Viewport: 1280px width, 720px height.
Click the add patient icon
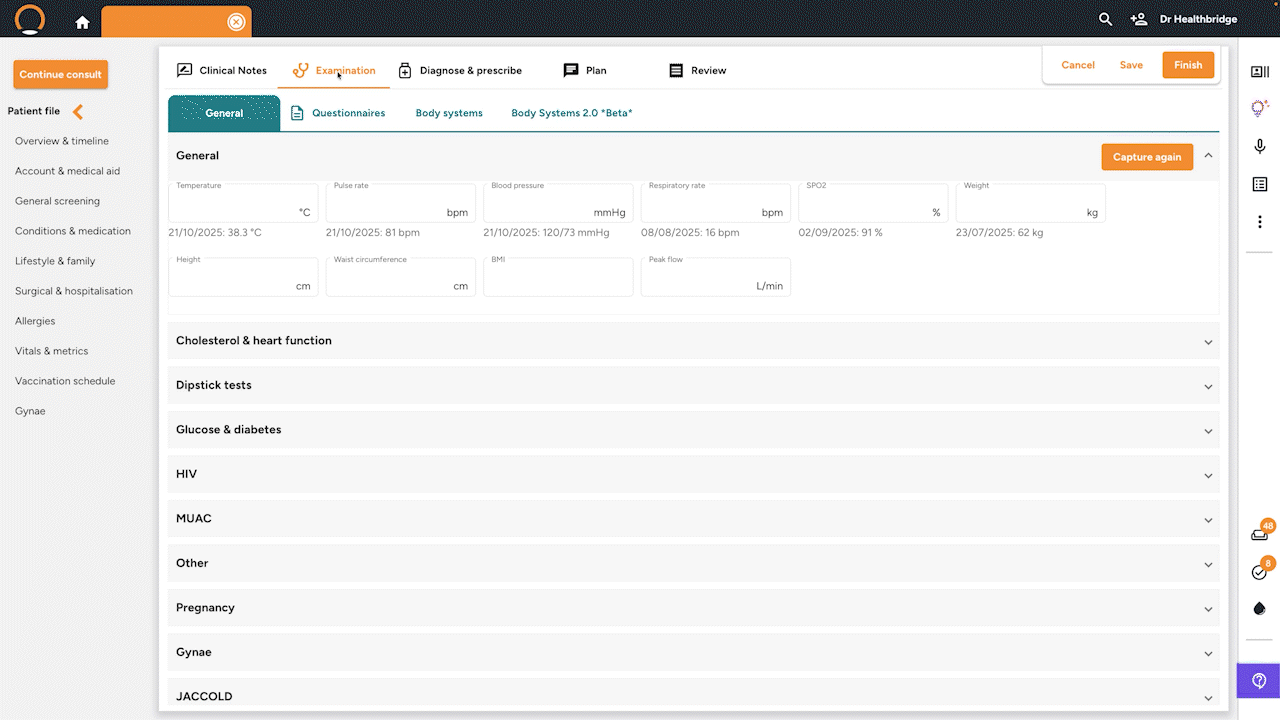pyautogui.click(x=1138, y=19)
